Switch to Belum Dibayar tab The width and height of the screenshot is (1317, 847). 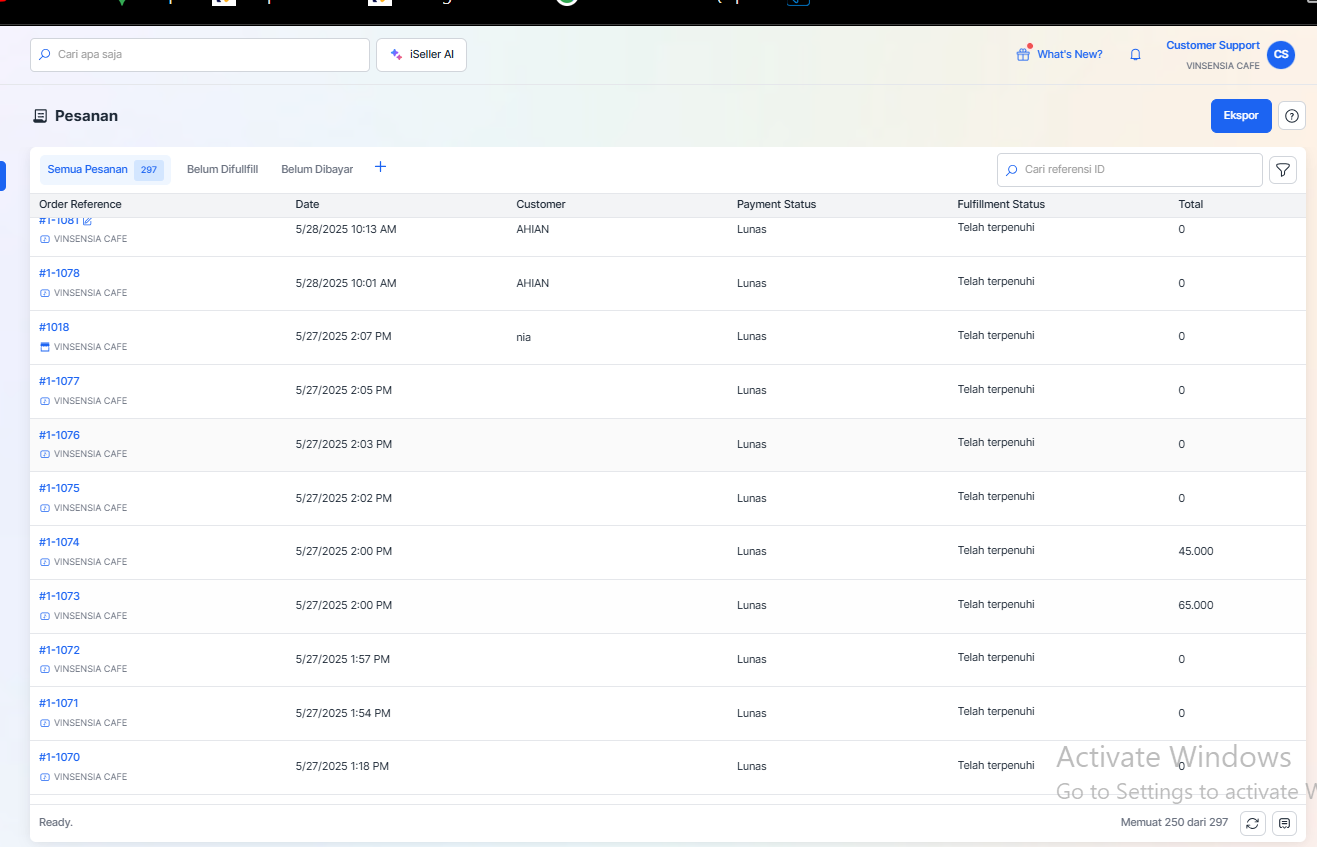click(x=317, y=170)
